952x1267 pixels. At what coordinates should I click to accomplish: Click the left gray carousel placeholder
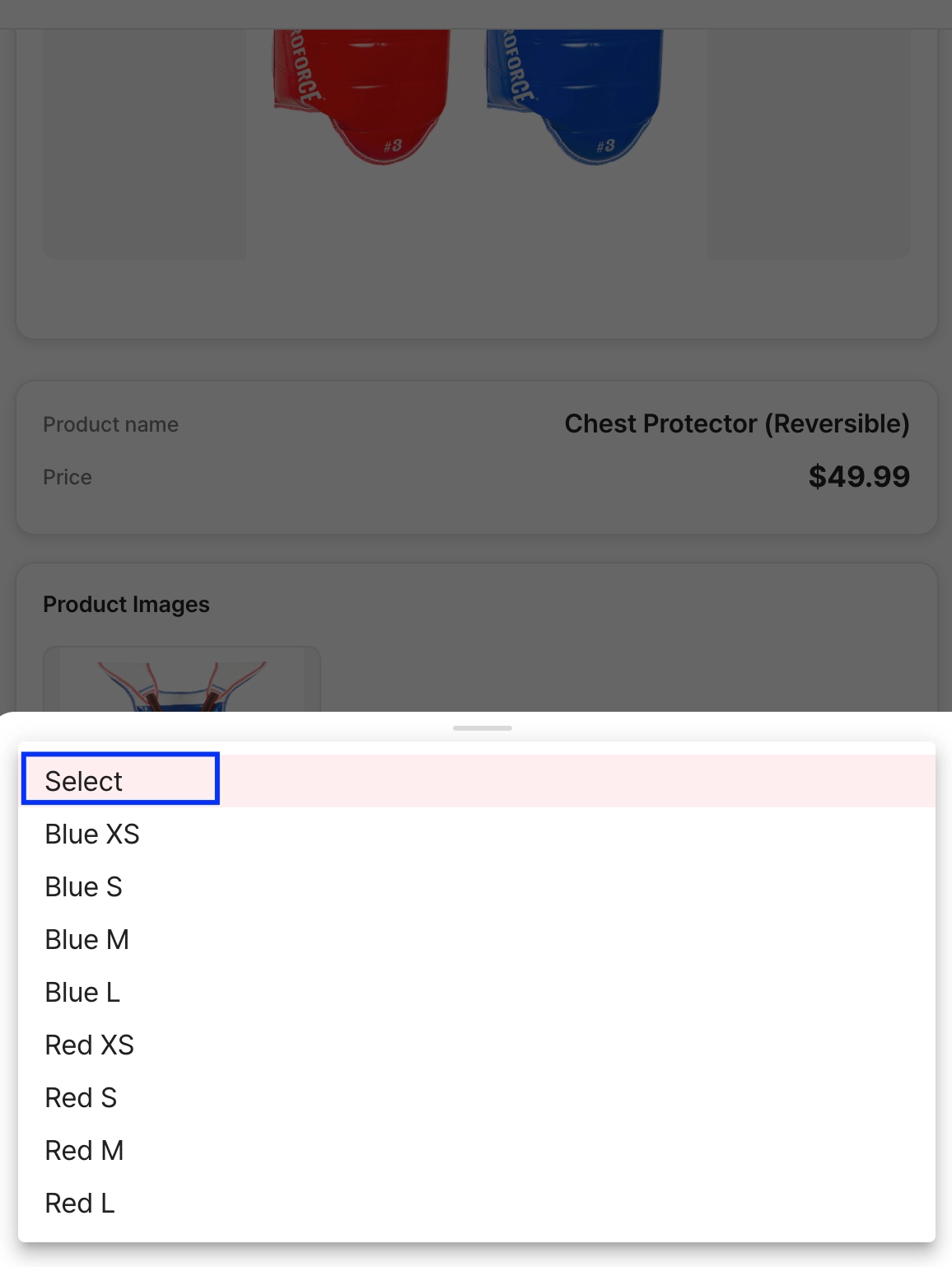pyautogui.click(x=144, y=144)
